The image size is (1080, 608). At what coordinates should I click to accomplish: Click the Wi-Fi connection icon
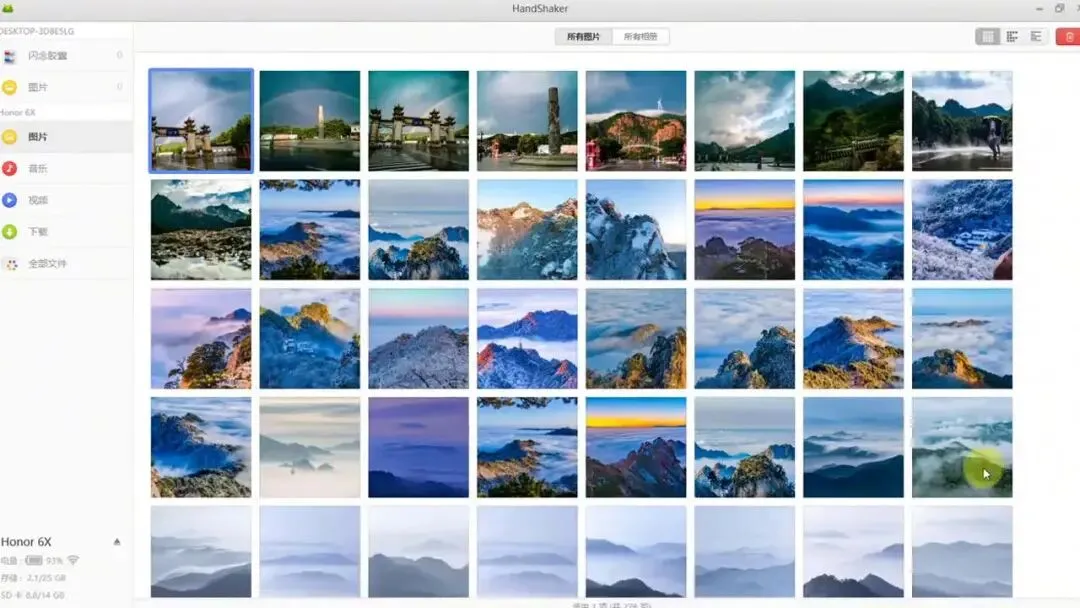point(73,560)
